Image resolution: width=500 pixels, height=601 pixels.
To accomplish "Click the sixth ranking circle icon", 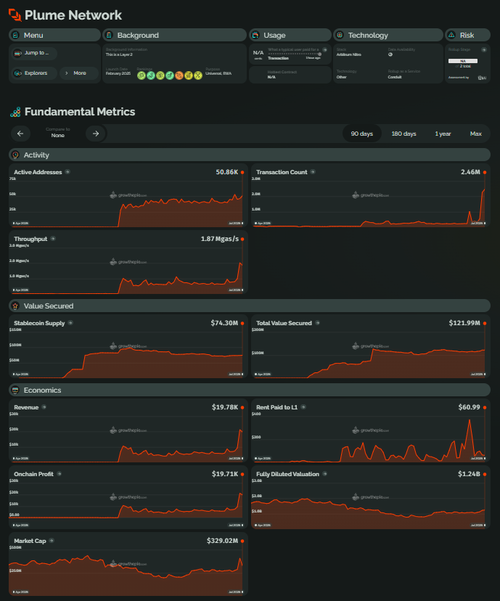I will (188, 76).
